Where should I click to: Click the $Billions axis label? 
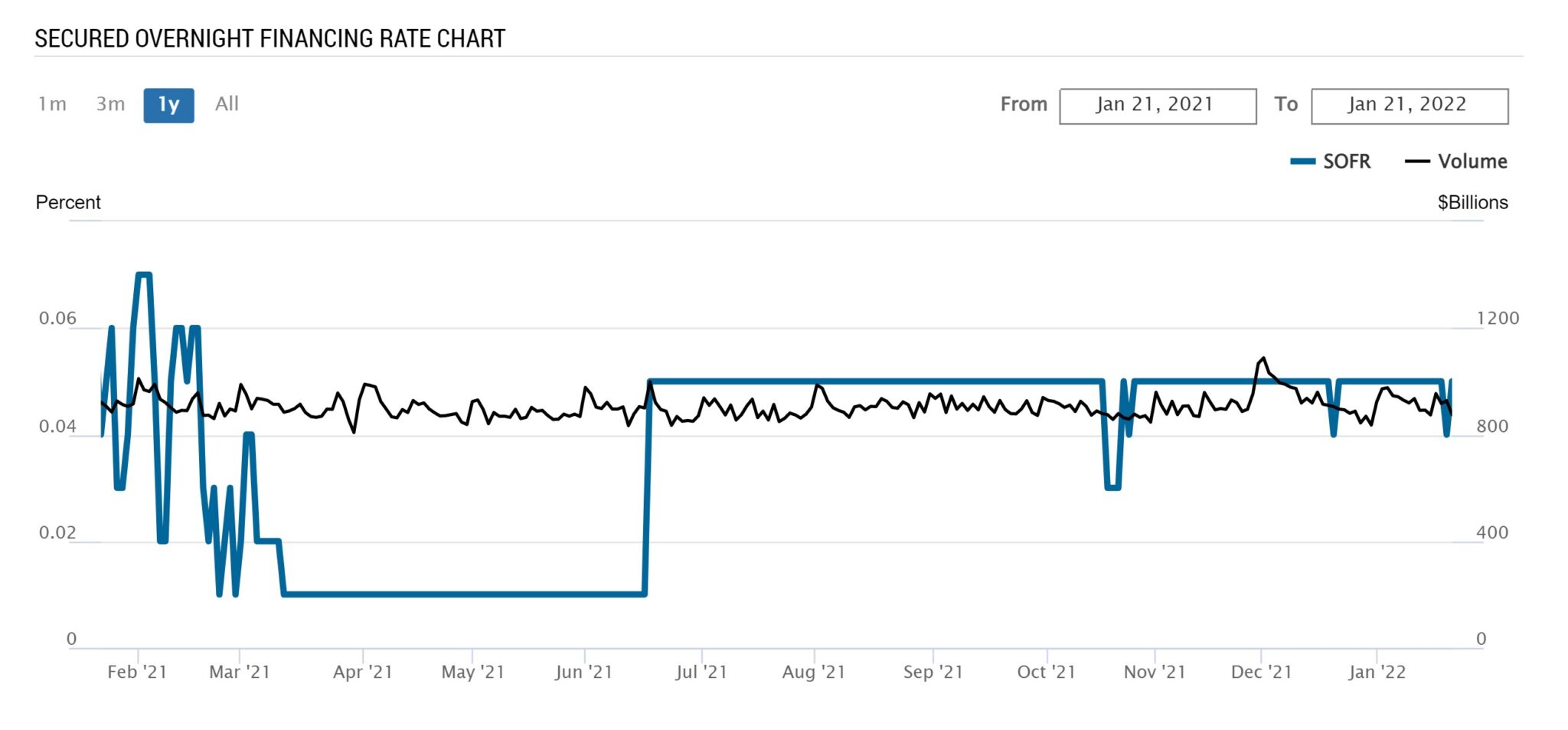1472,202
